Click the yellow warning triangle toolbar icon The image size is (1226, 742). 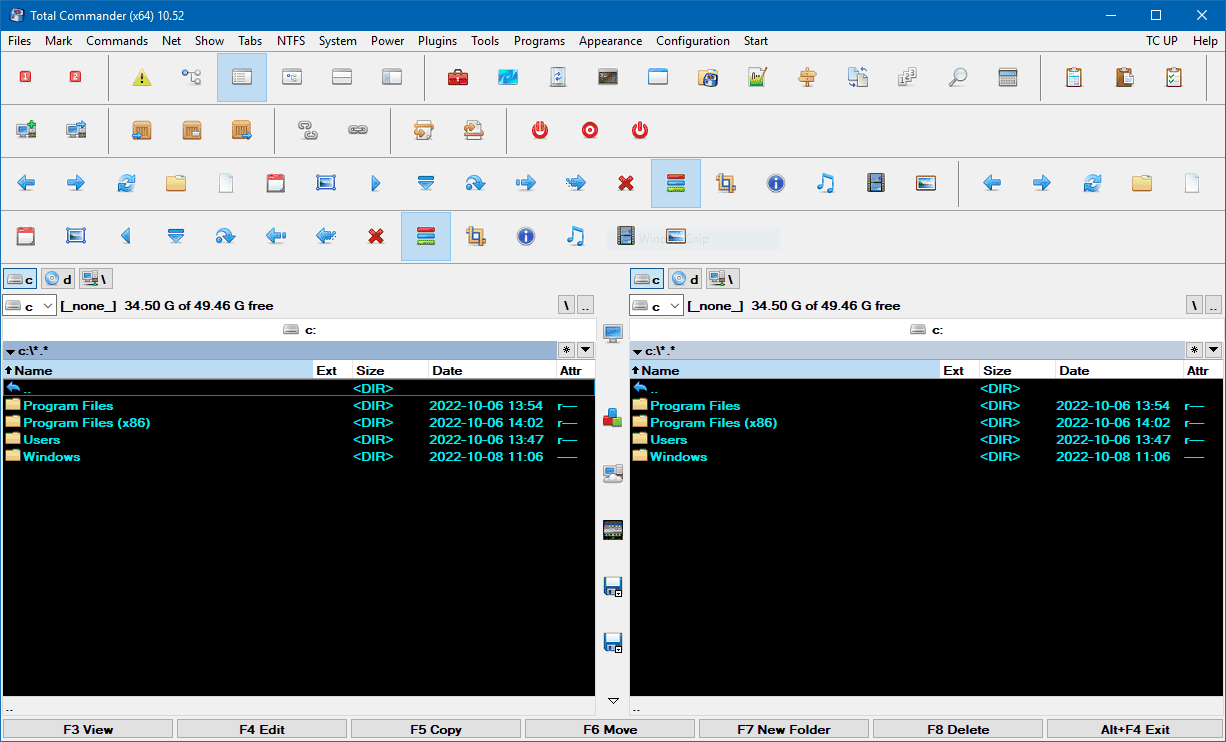(142, 77)
